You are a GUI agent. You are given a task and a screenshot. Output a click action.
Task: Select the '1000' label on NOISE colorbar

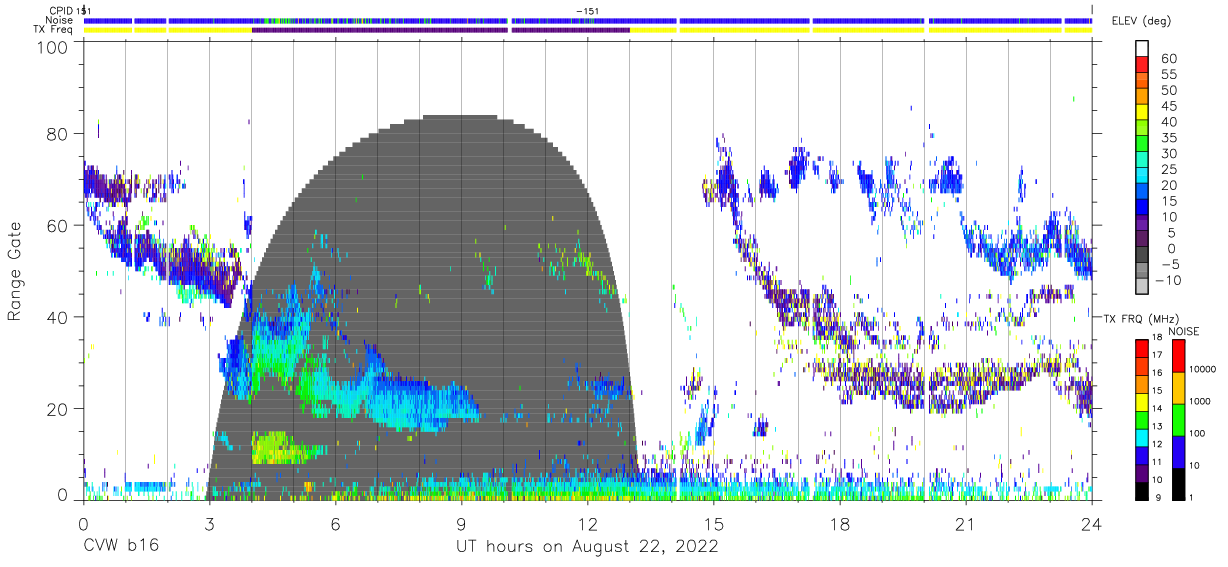[1200, 401]
